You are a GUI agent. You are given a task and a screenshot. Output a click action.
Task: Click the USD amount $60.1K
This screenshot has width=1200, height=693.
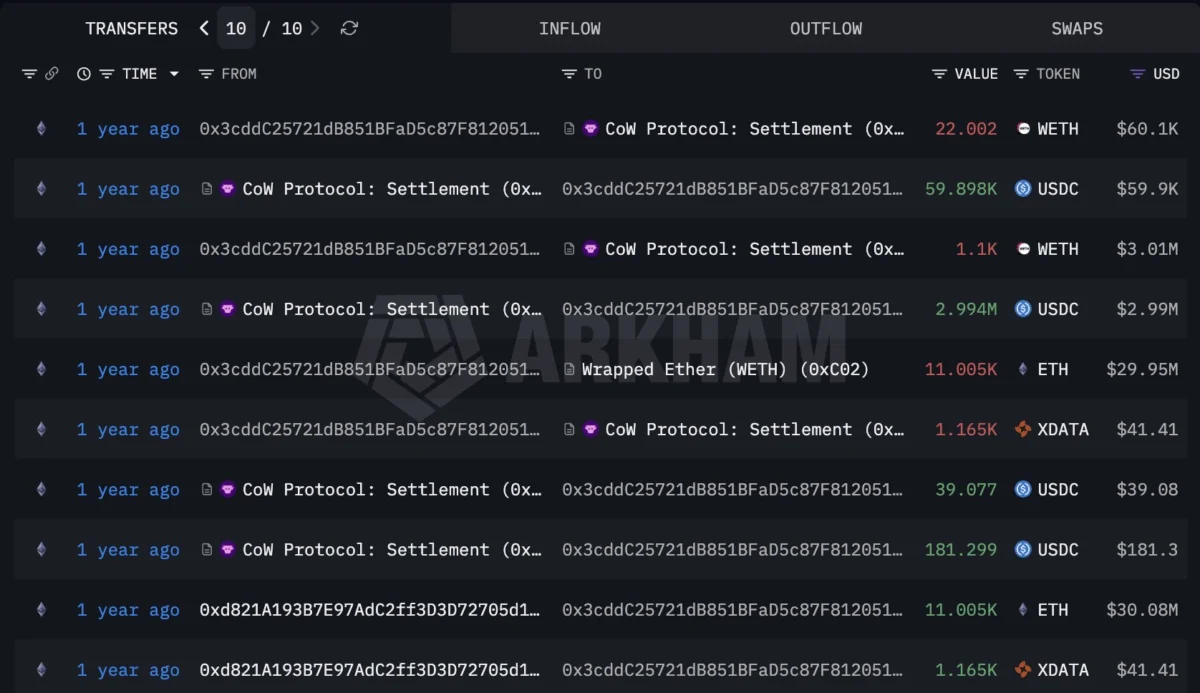pos(1147,129)
